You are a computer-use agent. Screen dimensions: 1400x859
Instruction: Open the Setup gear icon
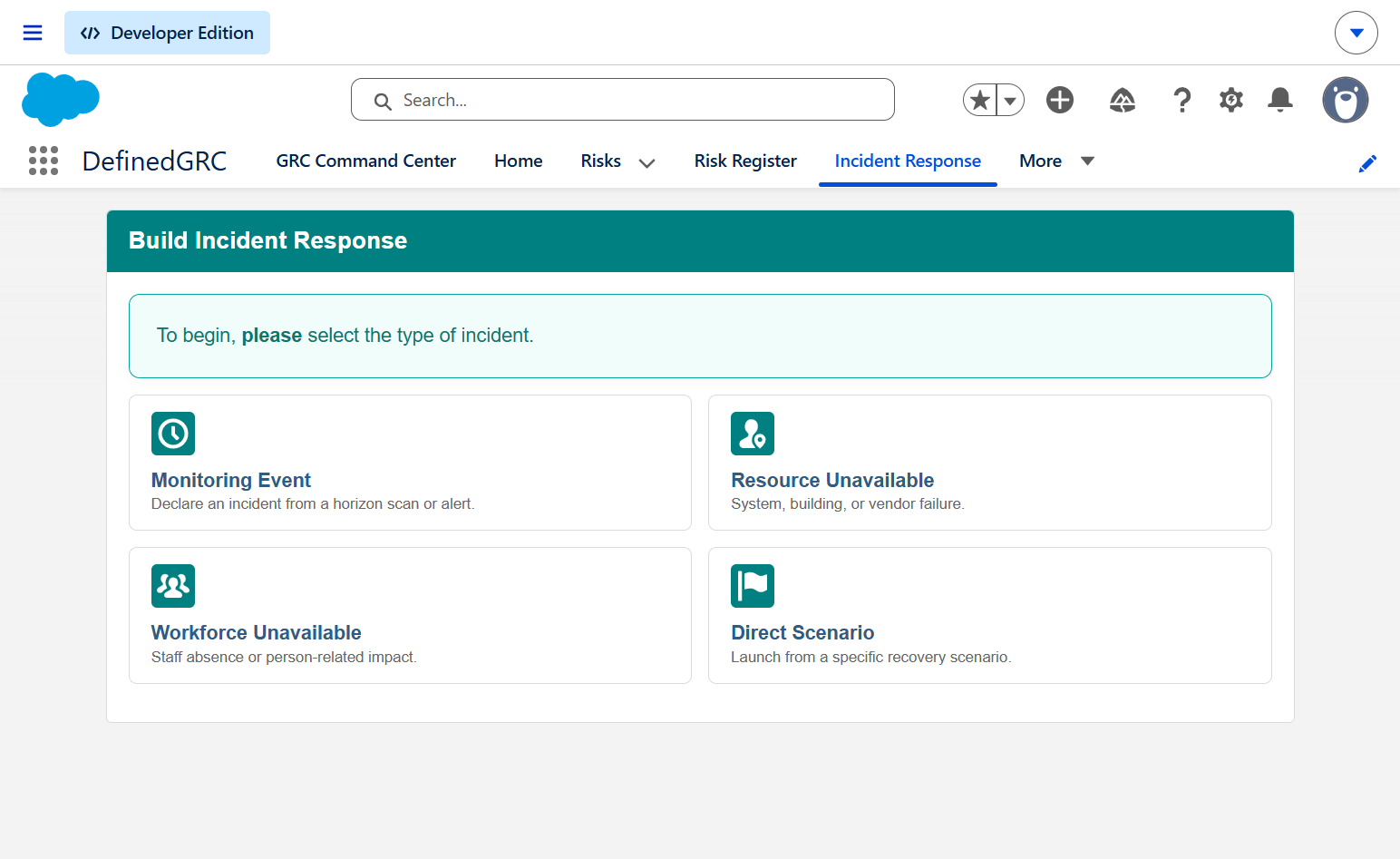coord(1231,100)
